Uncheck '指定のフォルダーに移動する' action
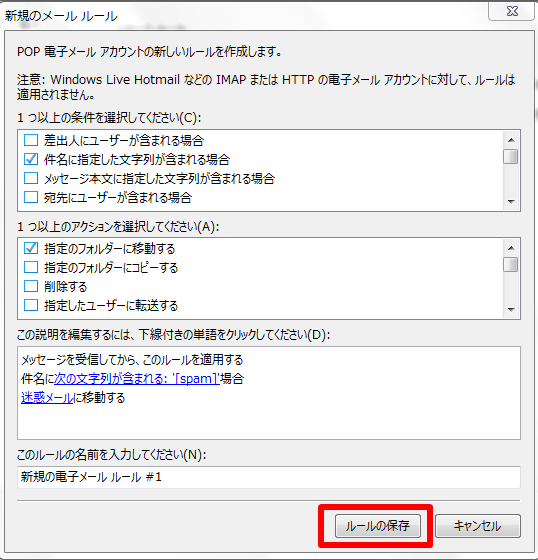 (31, 248)
